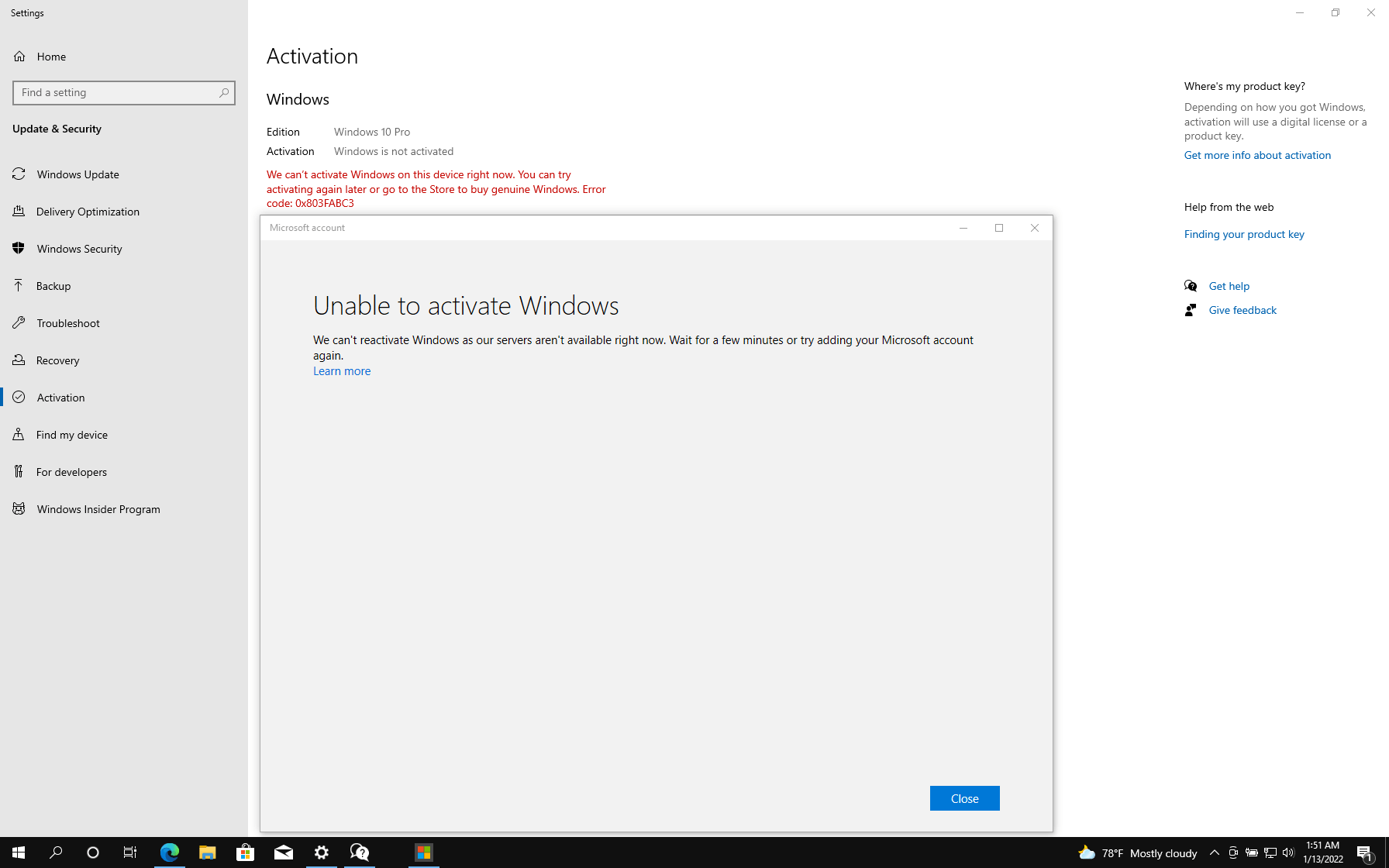Open the Backup section icon
Viewport: 1389px width, 868px height.
click(19, 285)
